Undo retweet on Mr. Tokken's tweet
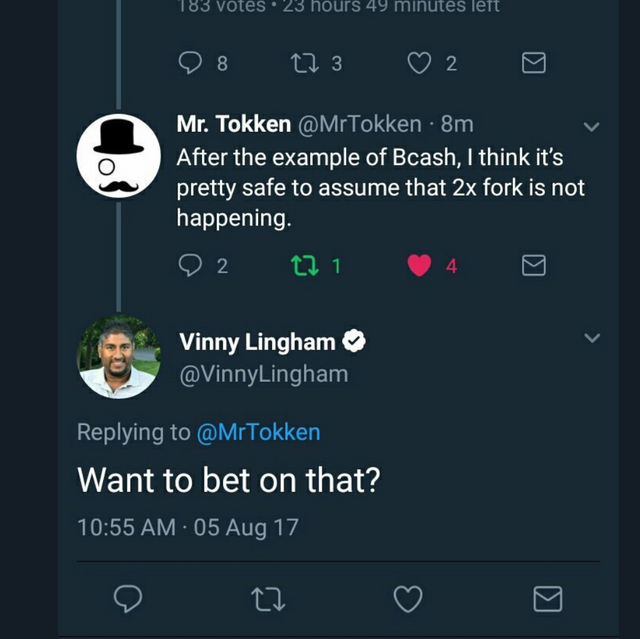Image resolution: width=640 pixels, height=639 pixels. click(302, 265)
